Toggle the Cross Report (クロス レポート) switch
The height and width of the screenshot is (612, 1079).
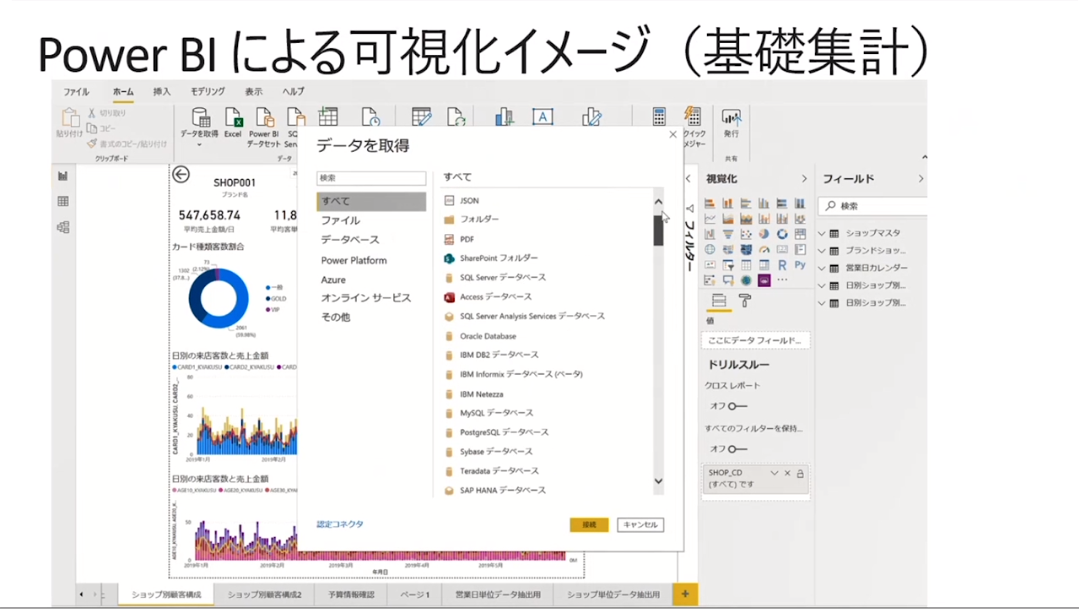(737, 406)
